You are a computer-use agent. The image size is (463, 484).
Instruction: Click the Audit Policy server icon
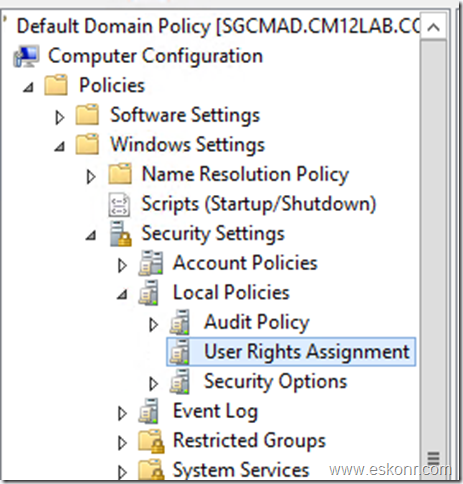click(x=180, y=322)
